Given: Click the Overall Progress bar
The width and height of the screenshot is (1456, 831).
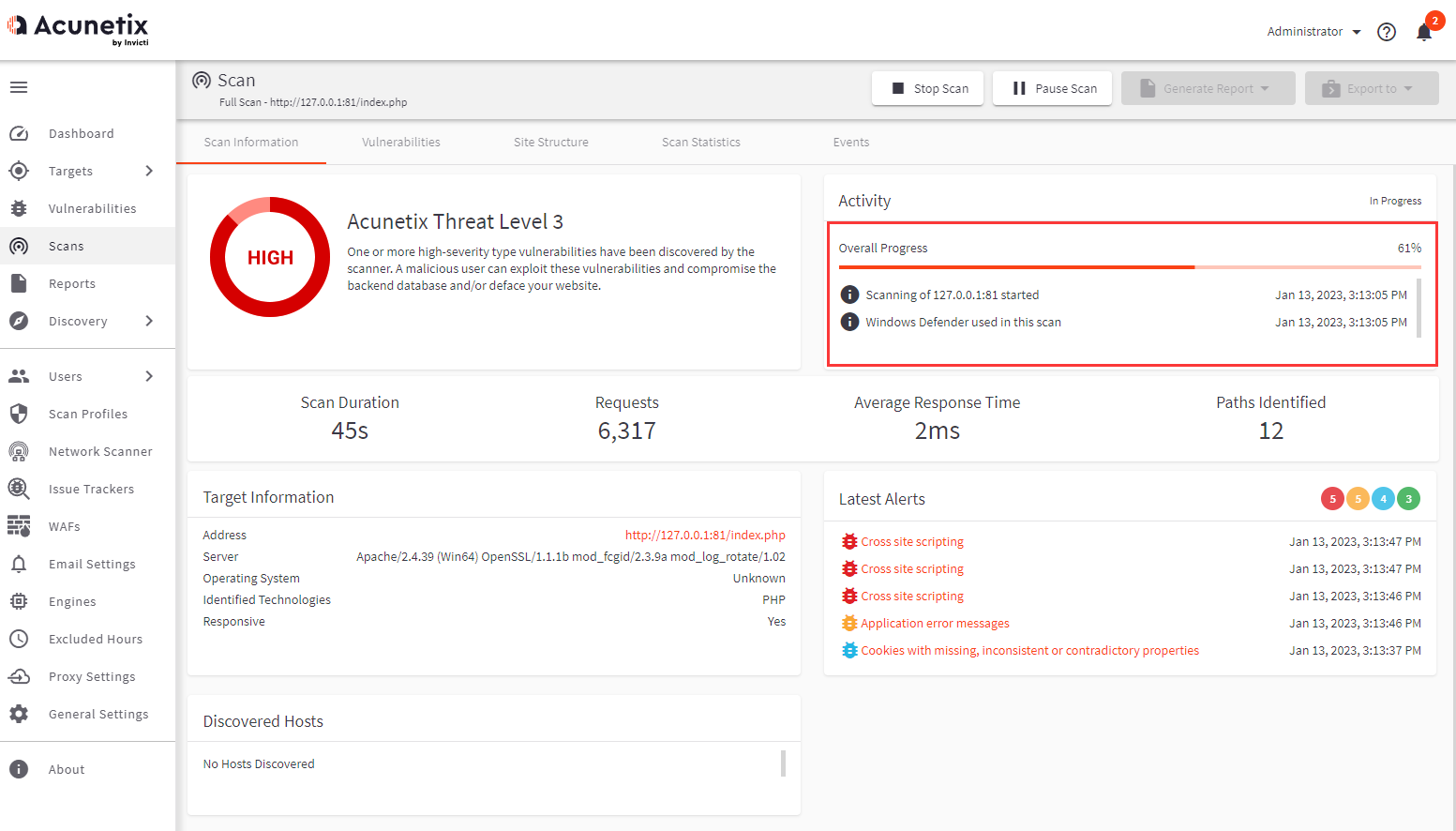Looking at the screenshot, I should 1130,267.
